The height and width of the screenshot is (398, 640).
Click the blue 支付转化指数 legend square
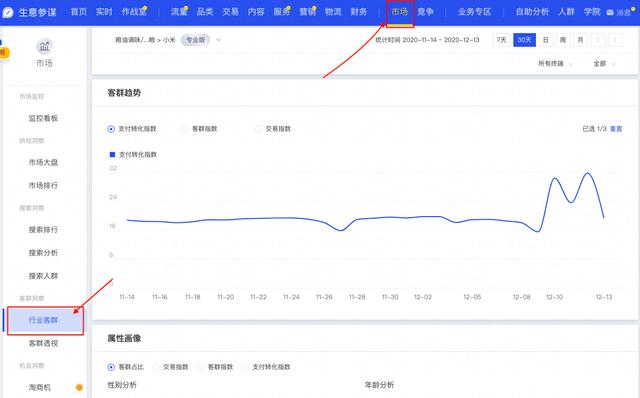click(112, 154)
